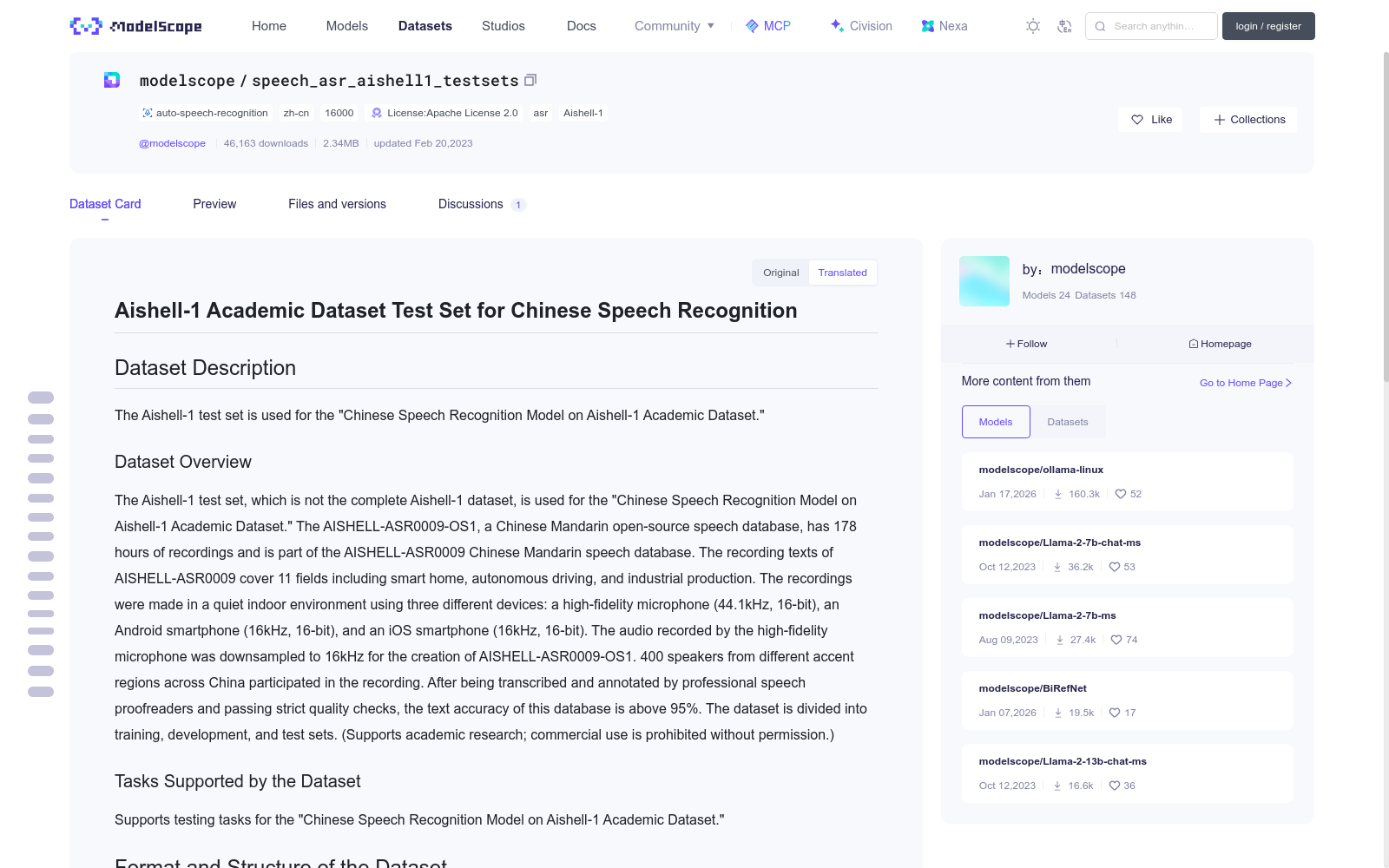Viewport: 1389px width, 868px height.
Task: Click the Nexa icon
Action: (x=928, y=26)
